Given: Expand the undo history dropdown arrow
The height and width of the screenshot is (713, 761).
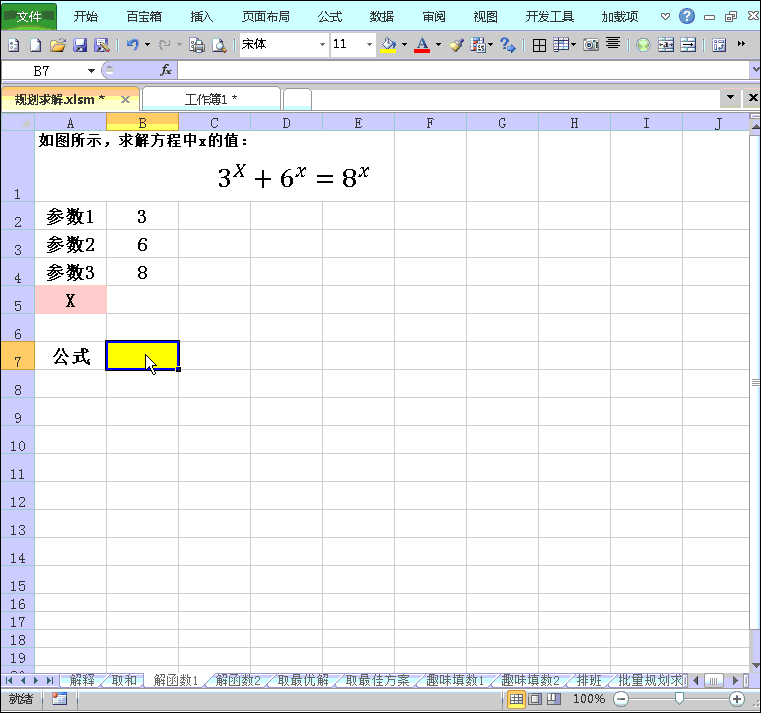Looking at the screenshot, I should pos(147,45).
